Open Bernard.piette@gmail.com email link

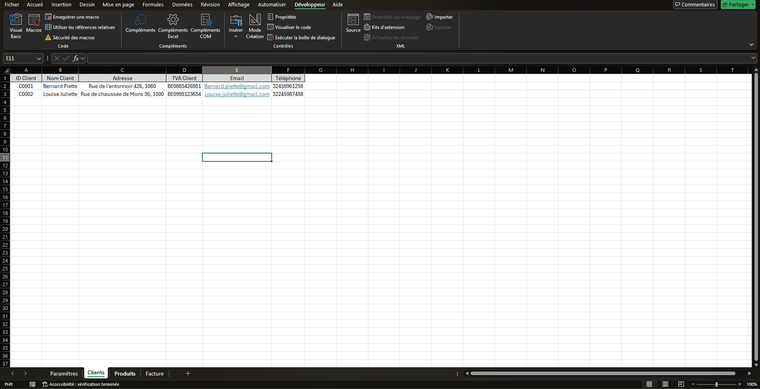point(237,86)
